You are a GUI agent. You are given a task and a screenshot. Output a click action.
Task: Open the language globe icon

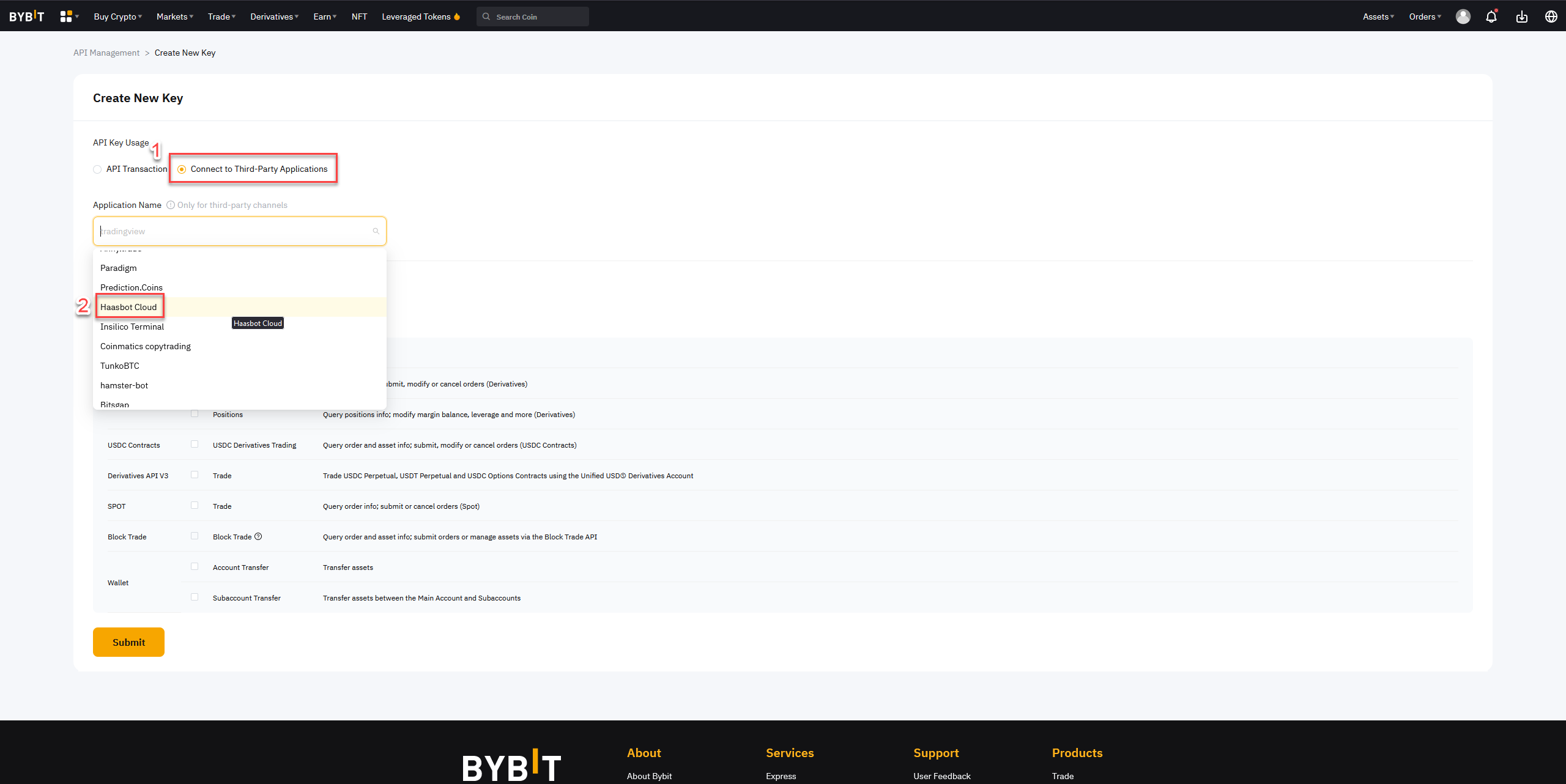1551,17
